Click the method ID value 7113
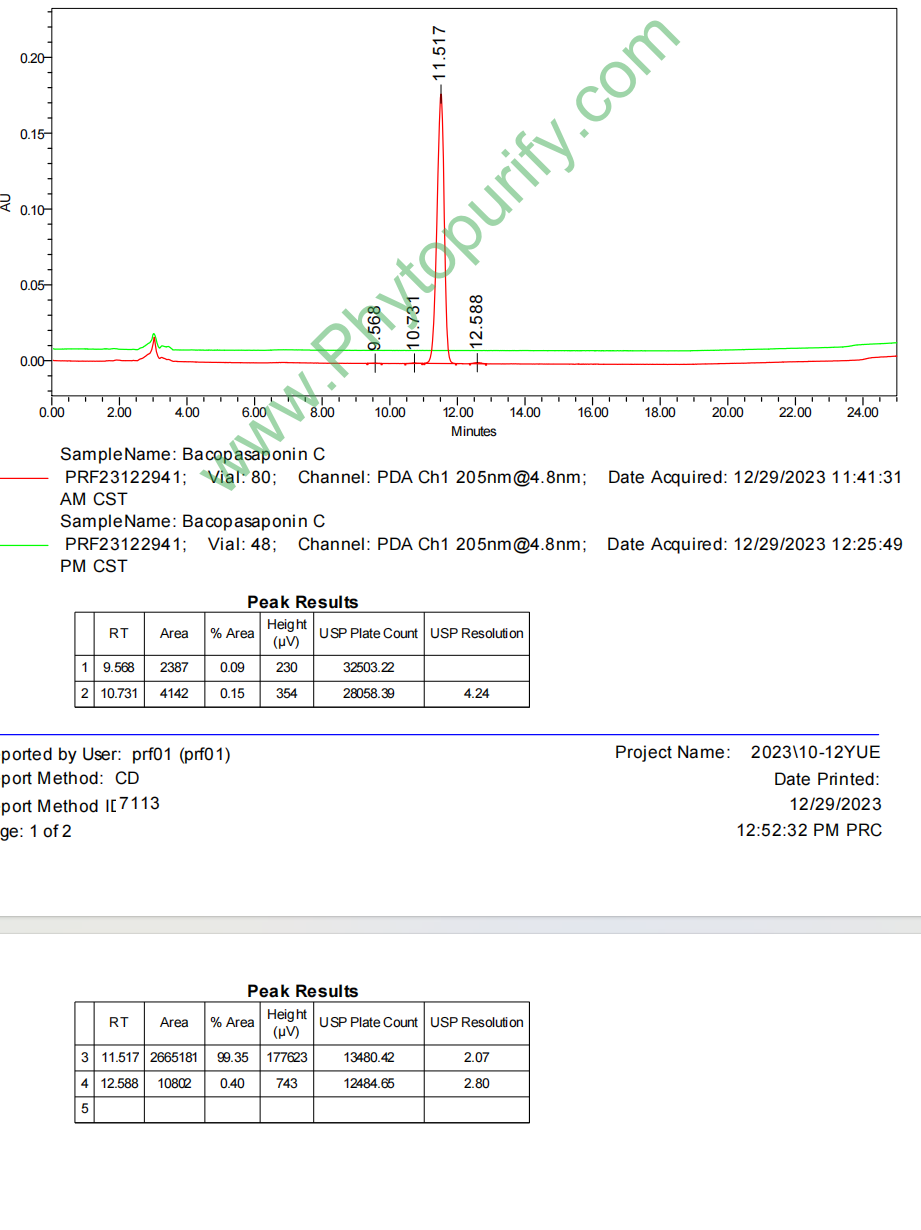 pyautogui.click(x=139, y=803)
